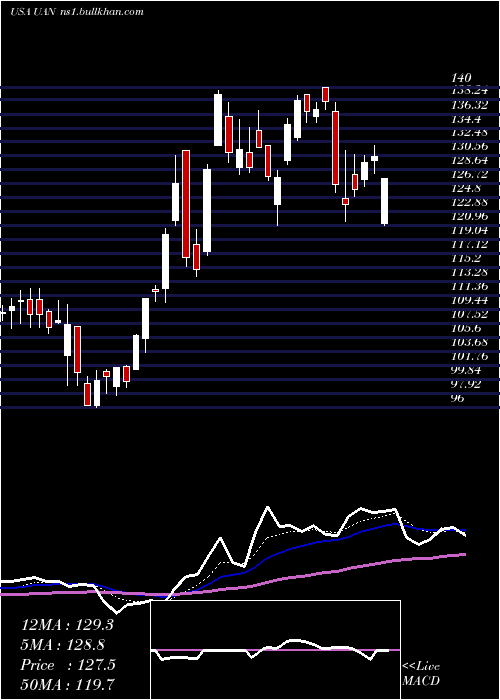500x700 pixels.
Task: Click the 111.36 price axis label
Action: point(469,286)
